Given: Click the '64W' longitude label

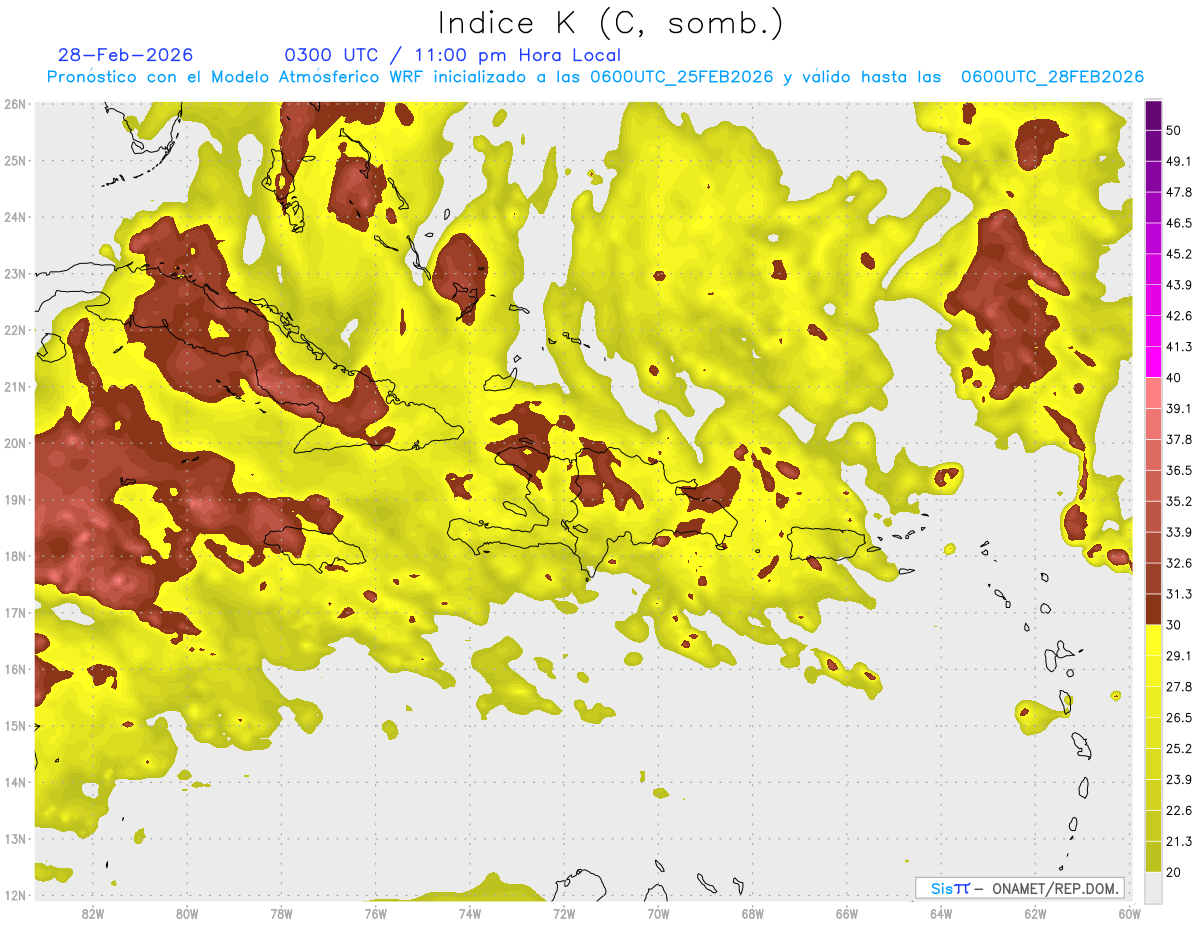Looking at the screenshot, I should tap(941, 913).
